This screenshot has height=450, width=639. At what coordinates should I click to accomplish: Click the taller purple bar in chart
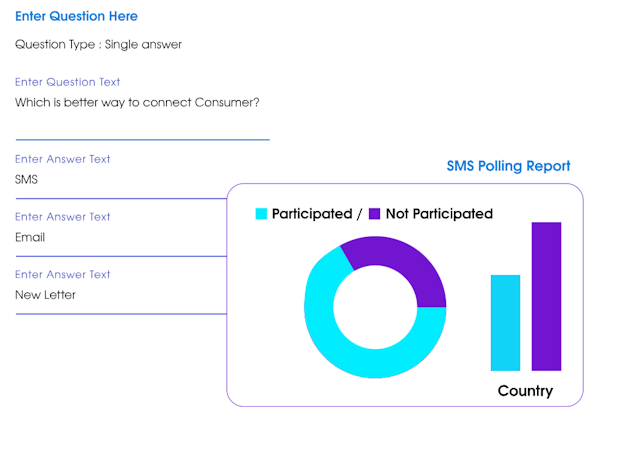[x=546, y=295]
